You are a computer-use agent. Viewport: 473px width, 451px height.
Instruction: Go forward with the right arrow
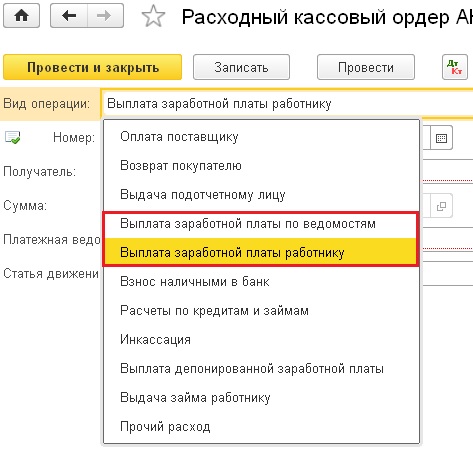[x=105, y=16]
